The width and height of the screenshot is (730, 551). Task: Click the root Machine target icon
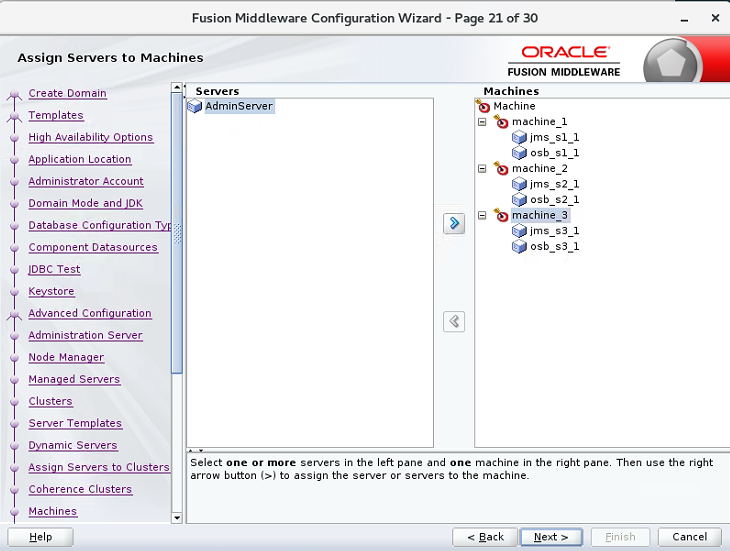pos(483,106)
